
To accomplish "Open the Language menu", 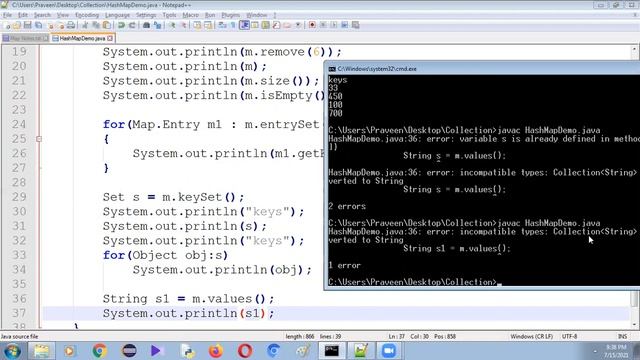I will click(117, 15).
